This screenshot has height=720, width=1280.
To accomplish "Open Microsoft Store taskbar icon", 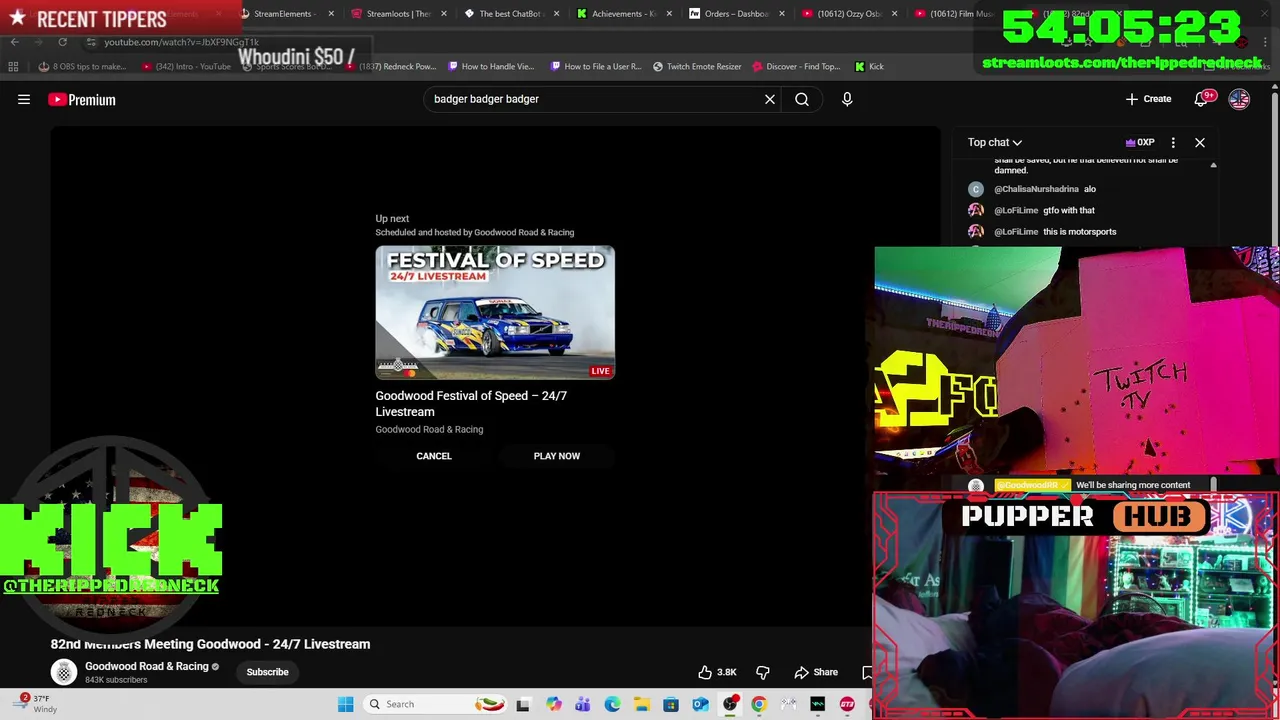I will pyautogui.click(x=671, y=704).
